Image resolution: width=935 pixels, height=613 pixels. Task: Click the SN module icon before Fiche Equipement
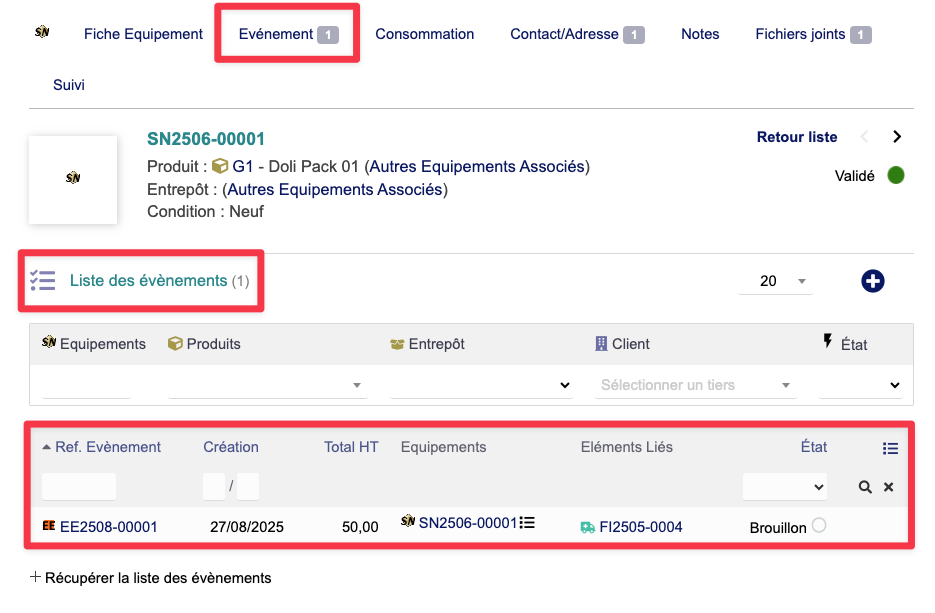pyautogui.click(x=42, y=32)
